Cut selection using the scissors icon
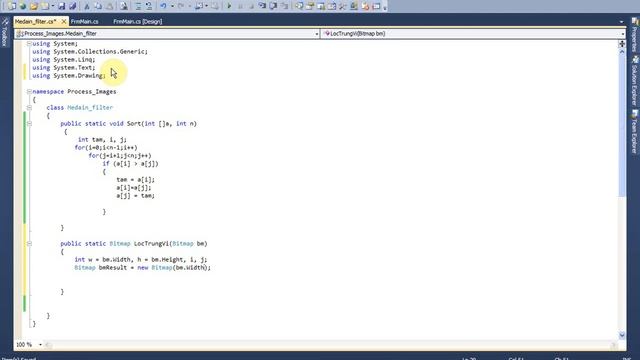Screen dimensions: 640x360 (87, 6)
